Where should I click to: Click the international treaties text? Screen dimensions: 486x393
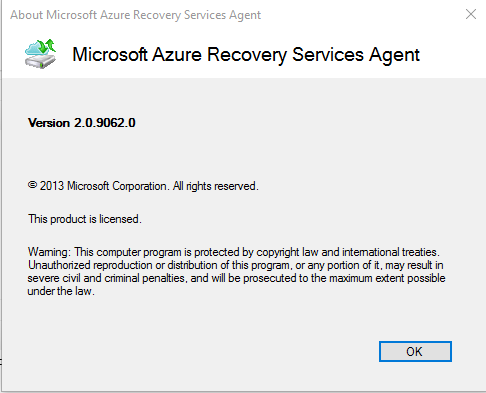(x=391, y=252)
